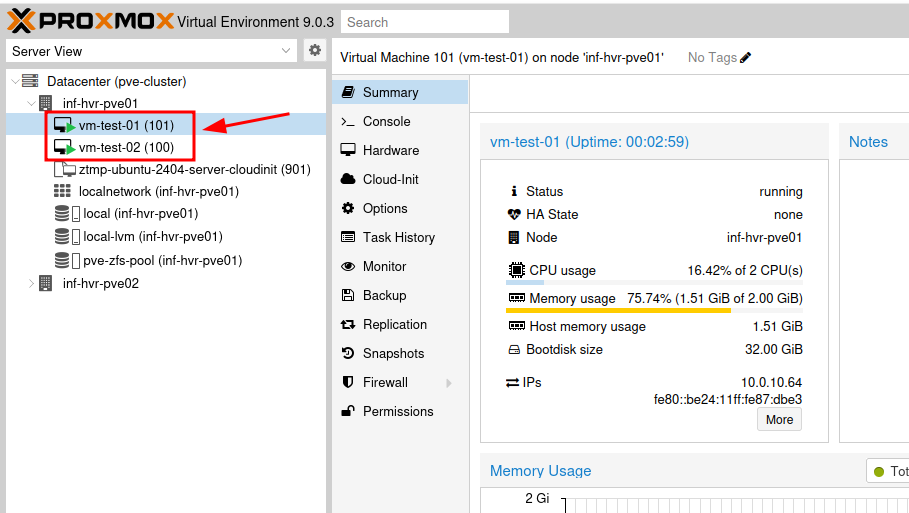This screenshot has height=513, width=909.
Task: Go to the Snapshots section
Action: pos(393,353)
